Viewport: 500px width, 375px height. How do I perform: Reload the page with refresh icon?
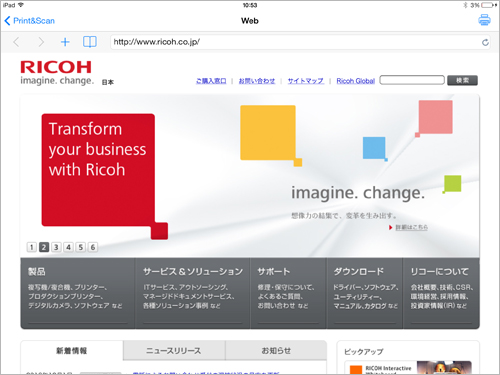(485, 42)
